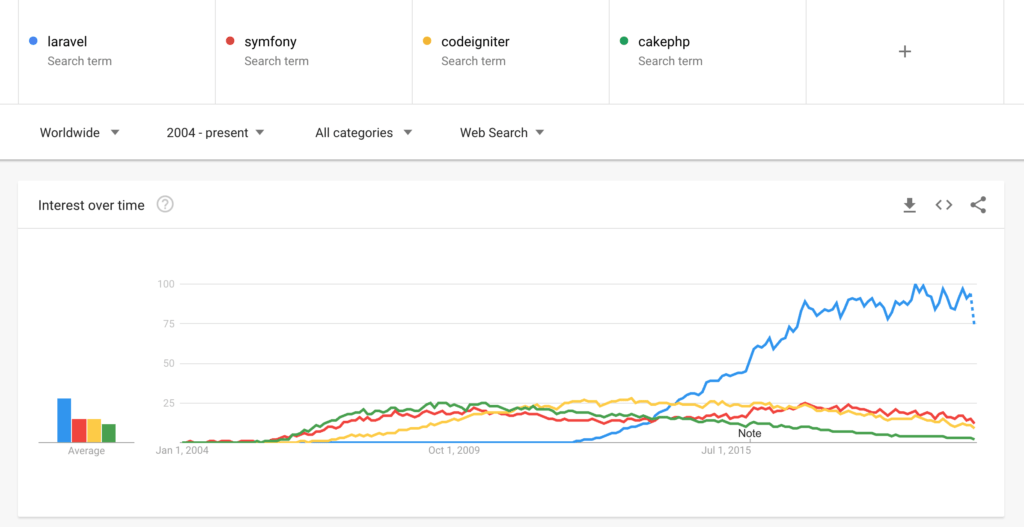Viewport: 1024px width, 527px height.
Task: Edit the laravel search term
Action: (117, 52)
